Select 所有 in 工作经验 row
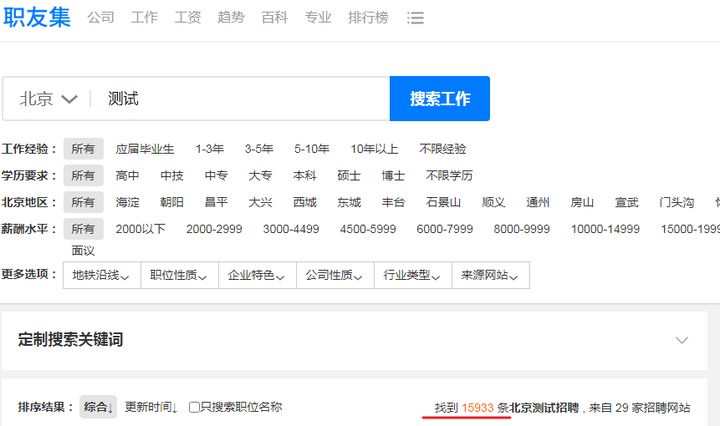The image size is (720, 426). point(83,149)
